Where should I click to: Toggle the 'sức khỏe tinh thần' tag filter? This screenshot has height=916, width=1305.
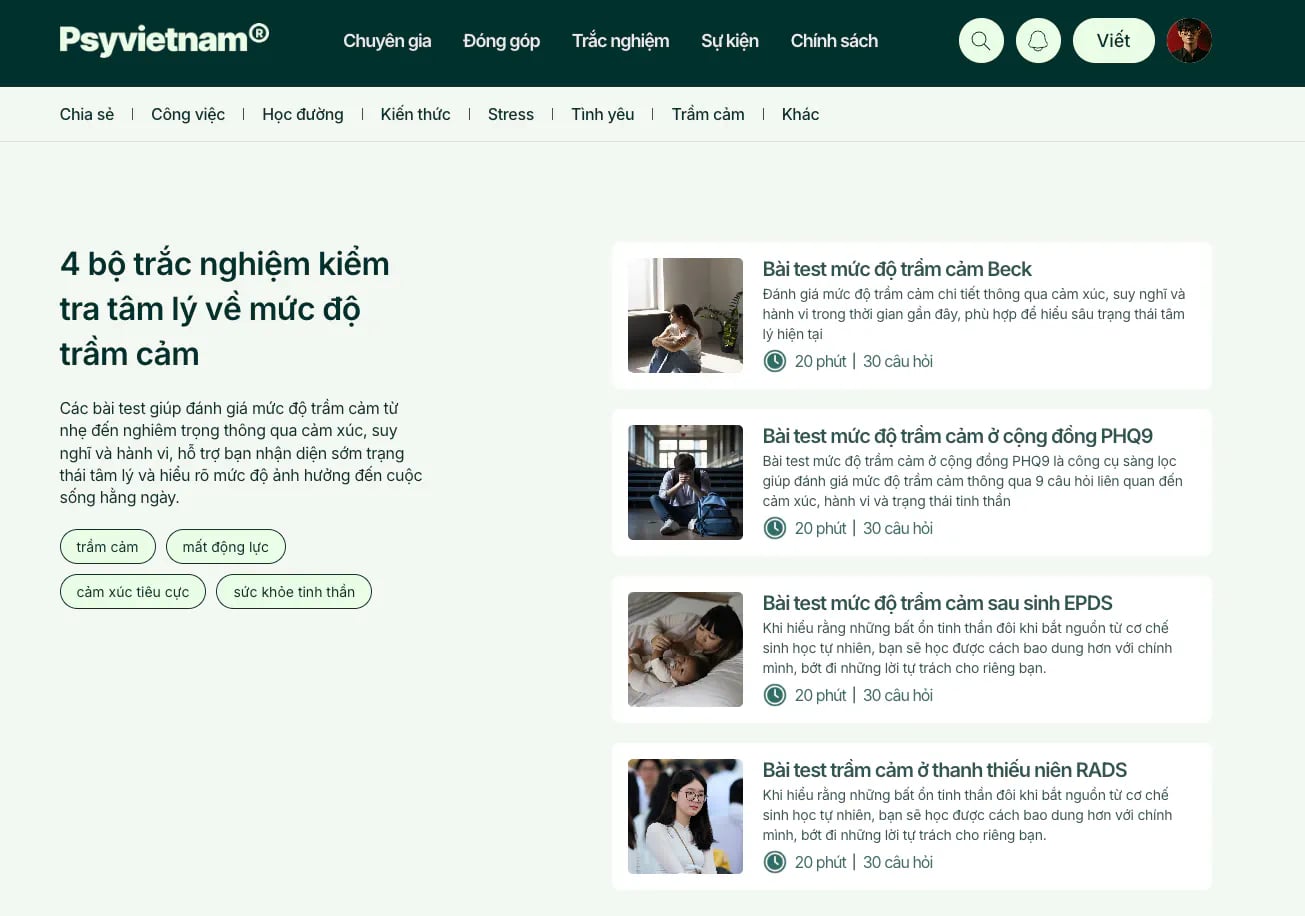[x=293, y=591]
